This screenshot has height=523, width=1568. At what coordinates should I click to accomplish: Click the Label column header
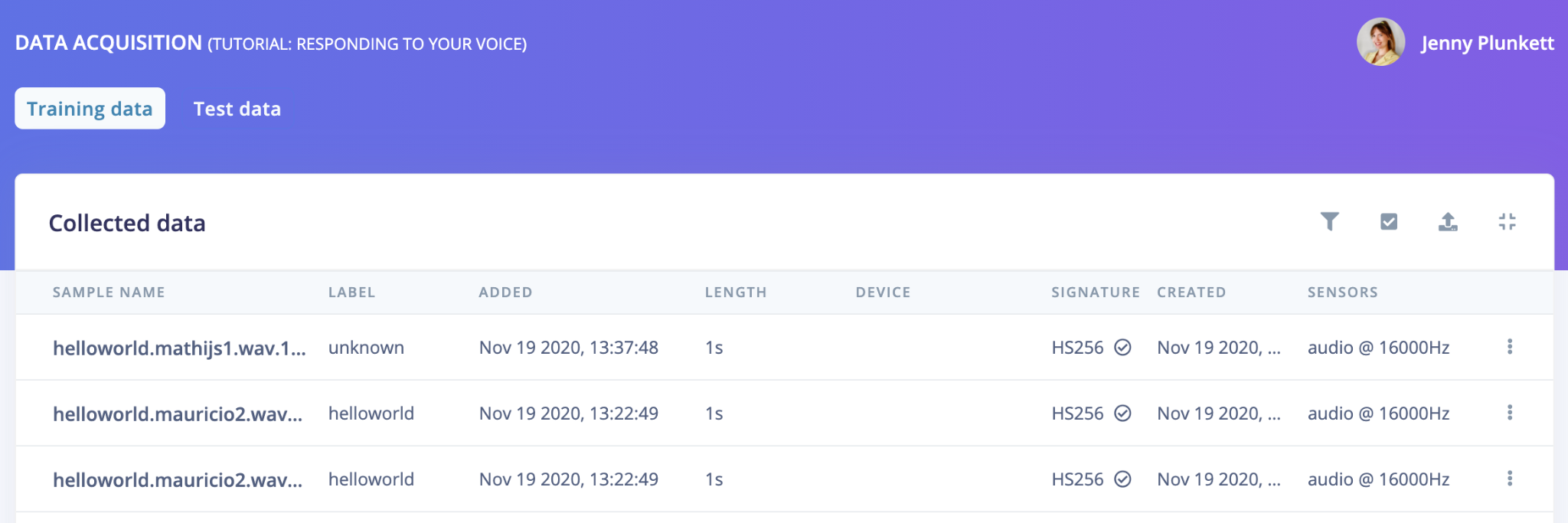point(352,293)
